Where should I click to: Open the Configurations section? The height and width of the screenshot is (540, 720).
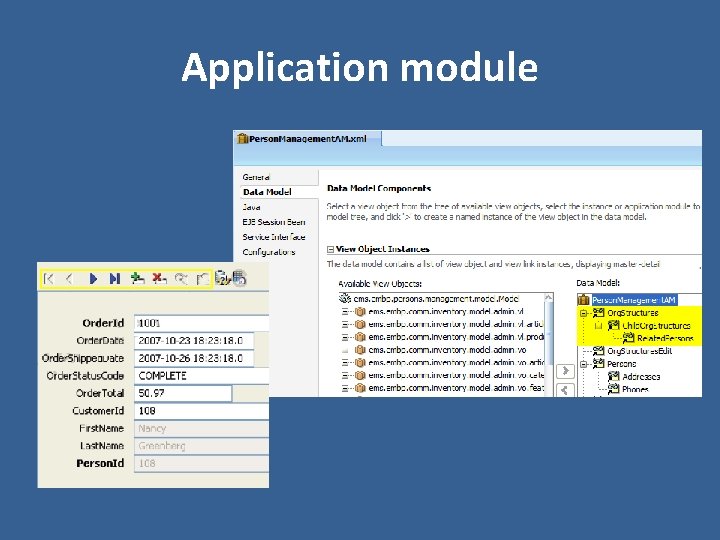click(x=269, y=252)
